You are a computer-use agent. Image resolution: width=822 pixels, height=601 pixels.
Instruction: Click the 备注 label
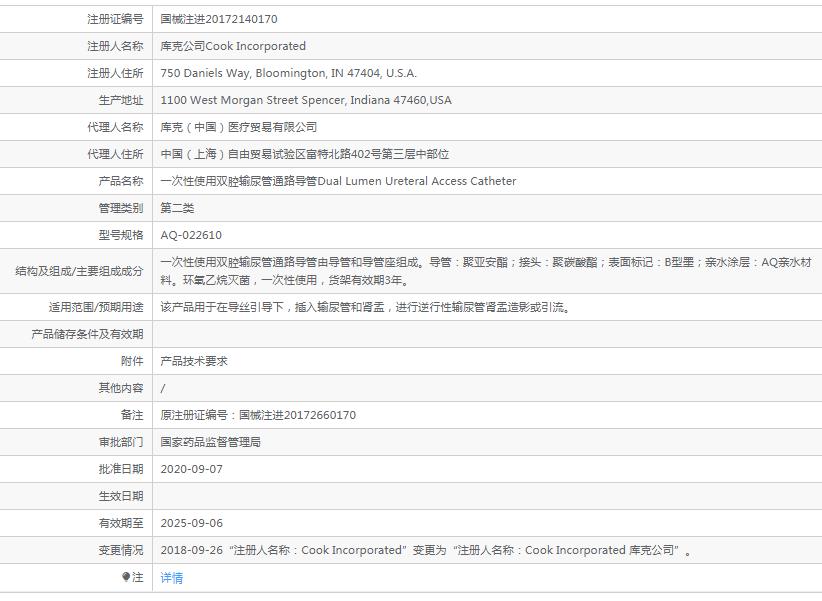[132, 415]
